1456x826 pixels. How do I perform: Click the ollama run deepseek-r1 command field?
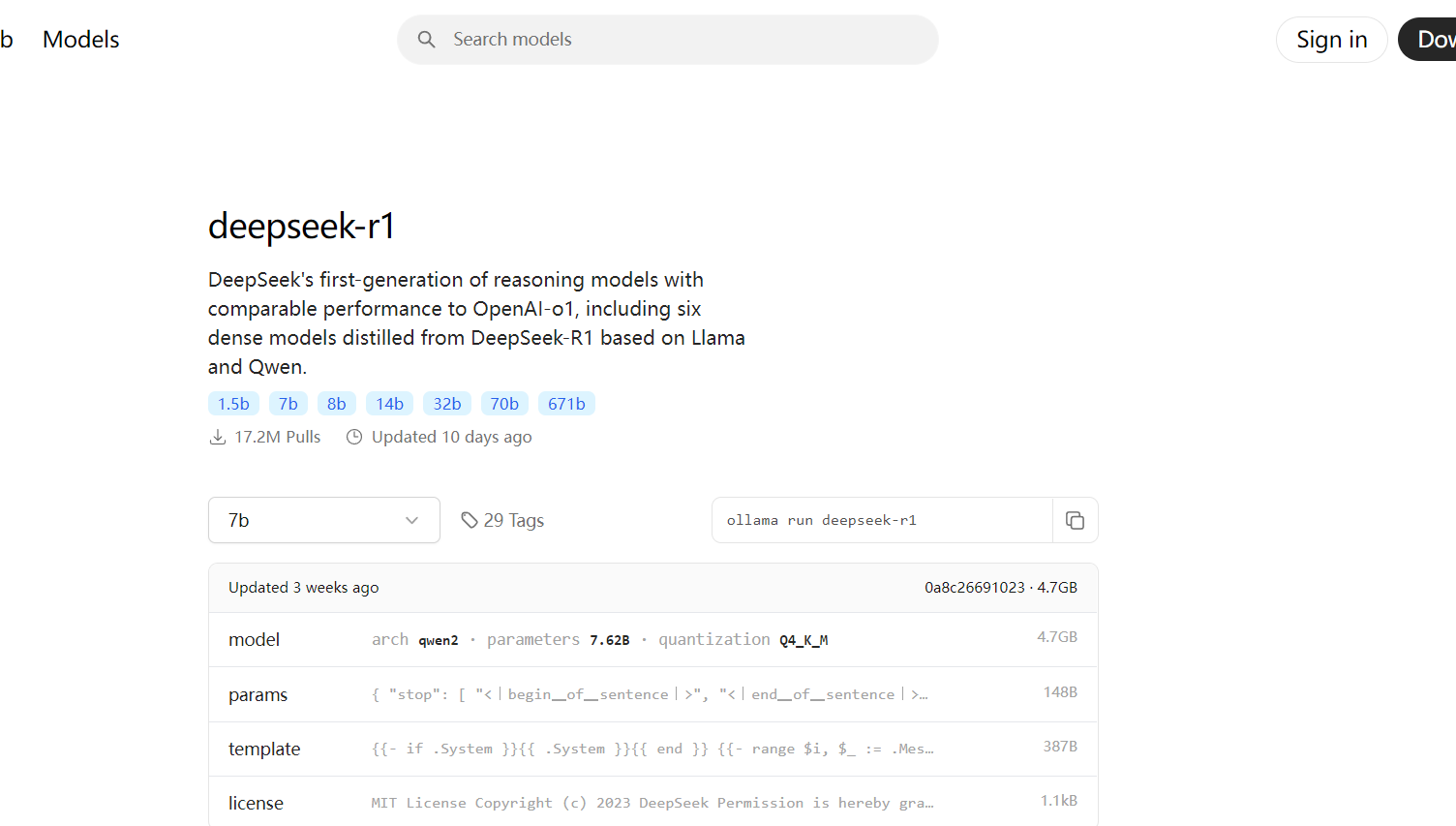point(882,520)
